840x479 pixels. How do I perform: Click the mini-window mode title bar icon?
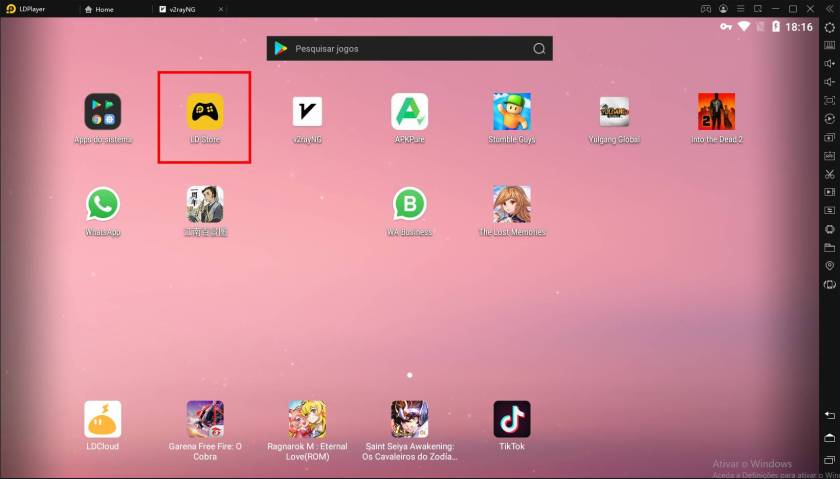[x=758, y=9]
